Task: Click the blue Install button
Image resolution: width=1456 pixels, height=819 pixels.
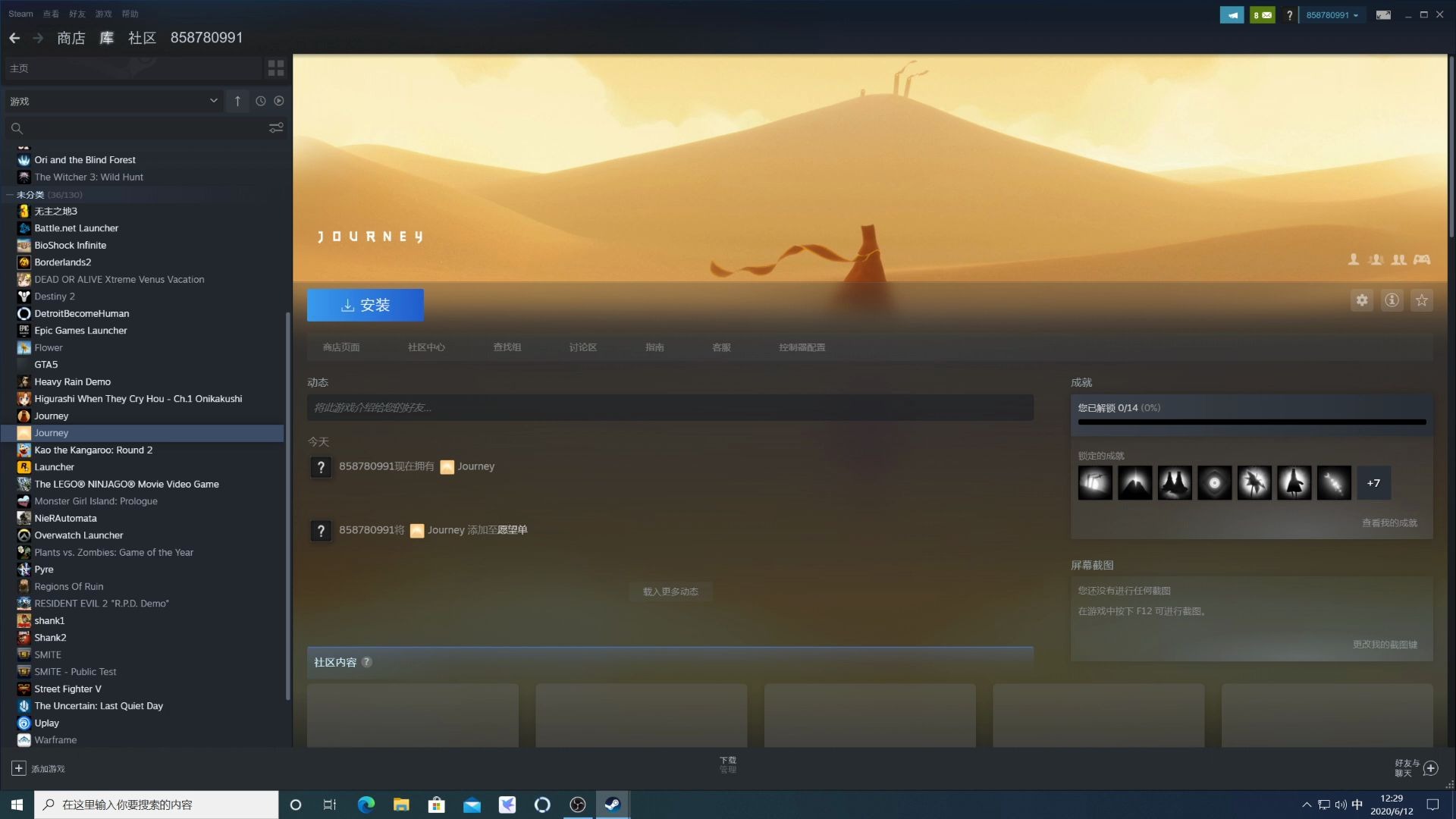Action: coord(366,305)
